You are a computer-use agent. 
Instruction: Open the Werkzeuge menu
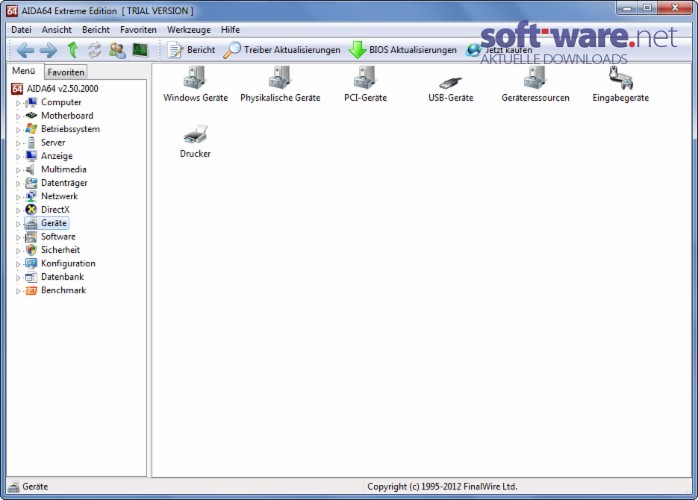click(x=189, y=30)
